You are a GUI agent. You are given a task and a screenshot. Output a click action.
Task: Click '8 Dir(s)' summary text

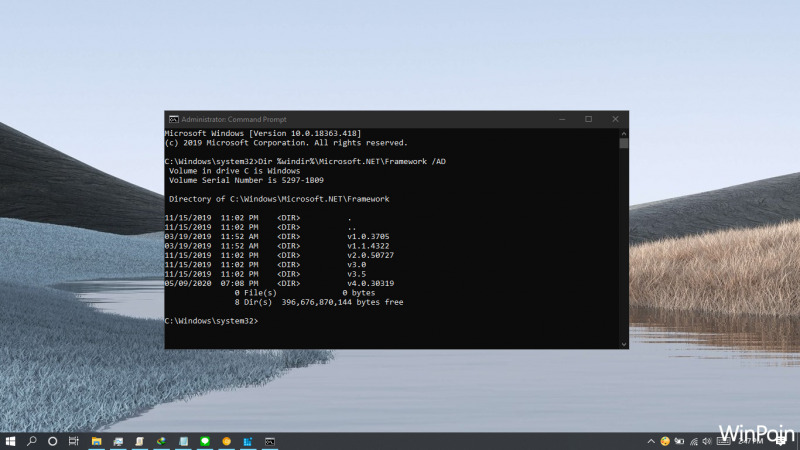click(253, 302)
